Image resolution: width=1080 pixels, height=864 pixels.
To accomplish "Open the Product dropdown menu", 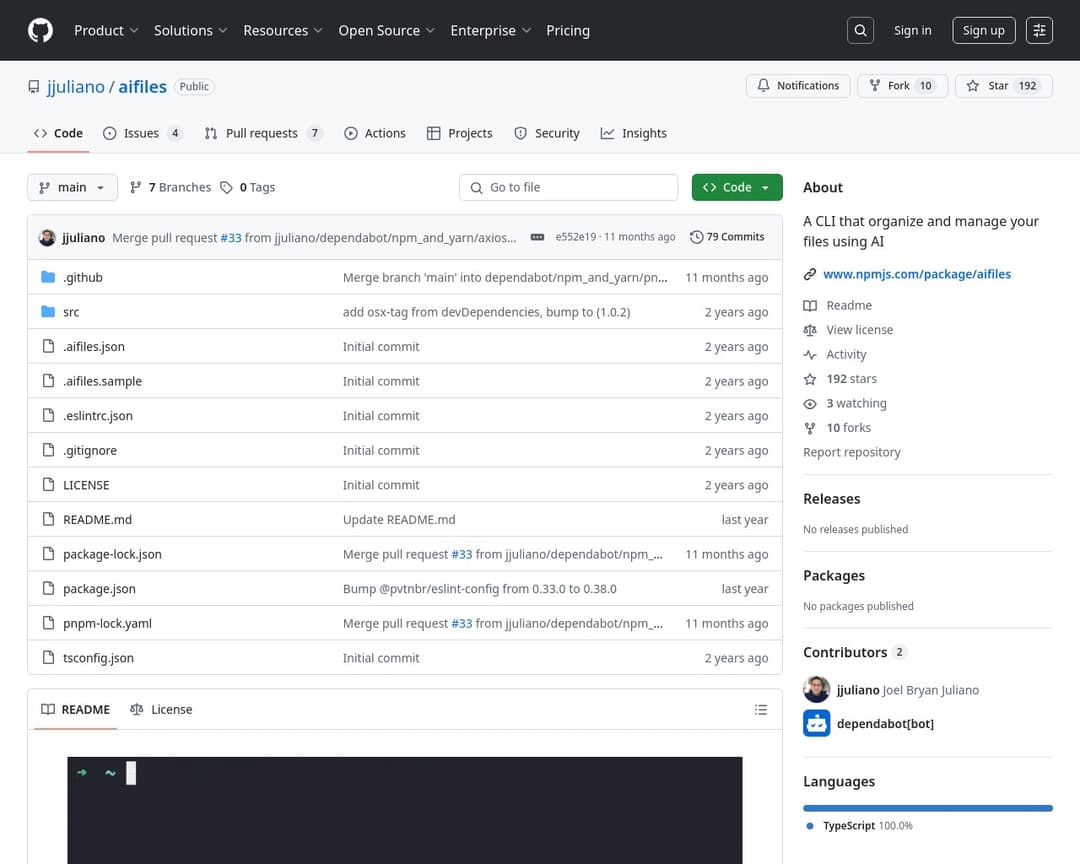I will (106, 30).
